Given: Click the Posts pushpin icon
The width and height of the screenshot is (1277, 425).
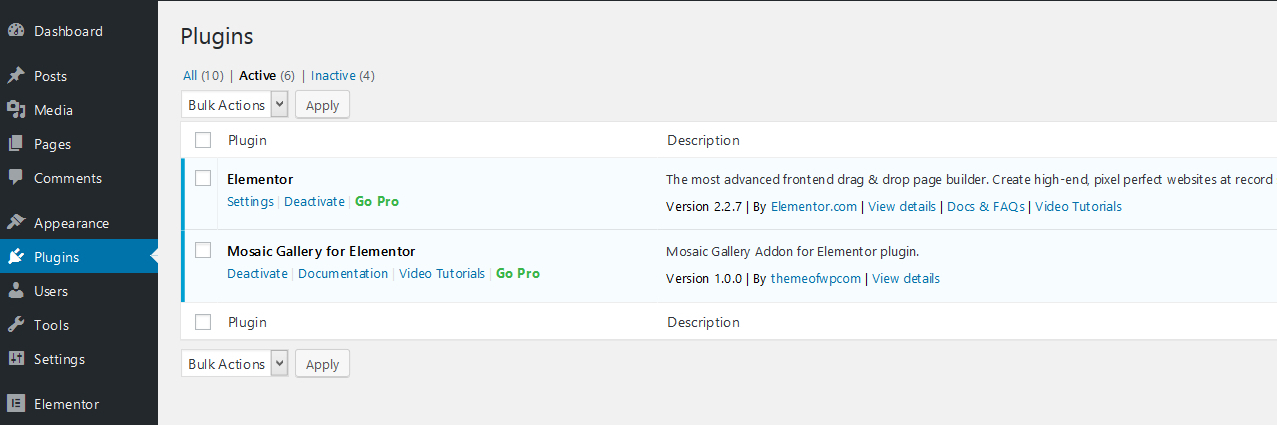Looking at the screenshot, I should (x=16, y=76).
